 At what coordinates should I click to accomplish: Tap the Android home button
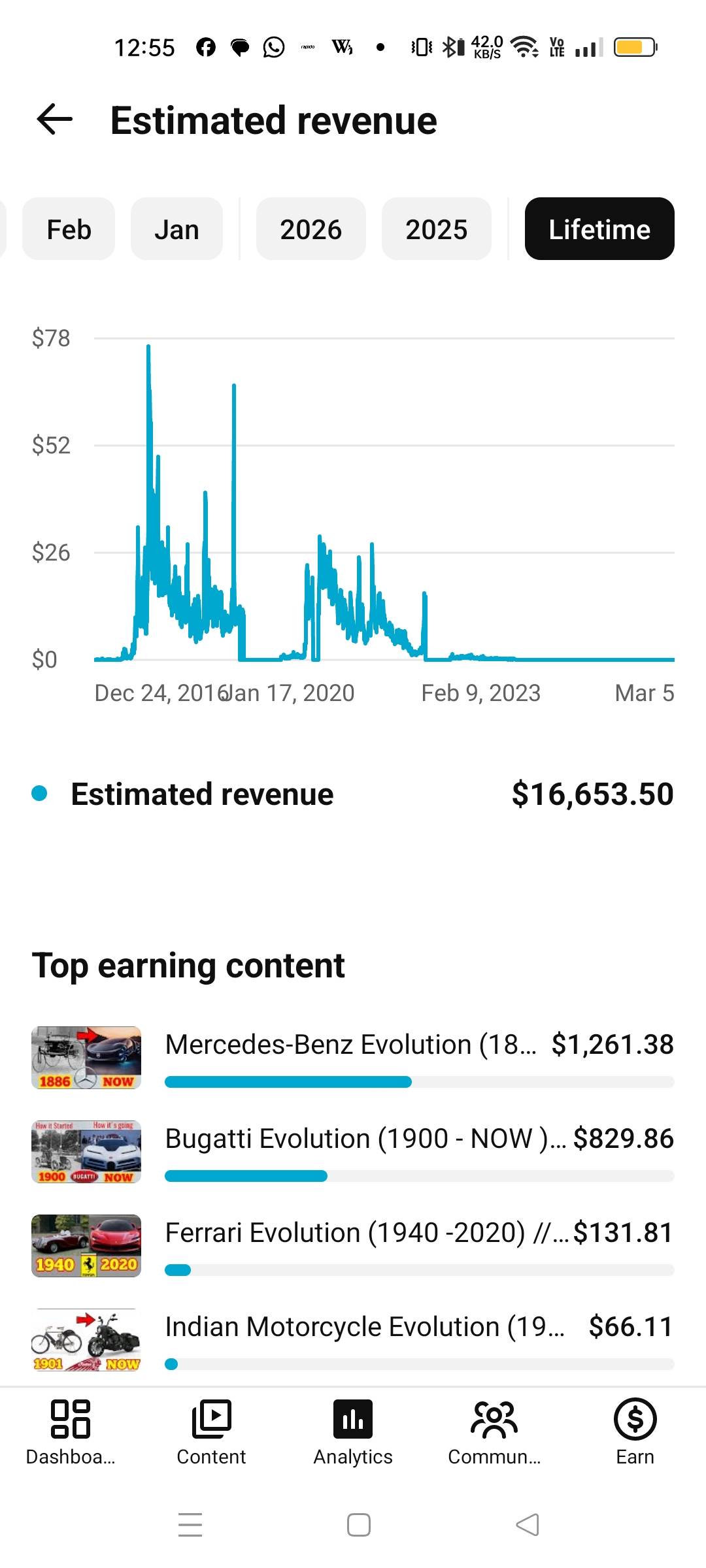(x=358, y=1525)
